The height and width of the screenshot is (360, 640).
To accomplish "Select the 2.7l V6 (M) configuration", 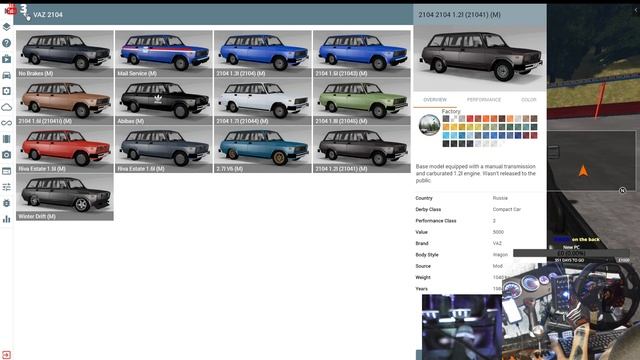I will pyautogui.click(x=263, y=149).
